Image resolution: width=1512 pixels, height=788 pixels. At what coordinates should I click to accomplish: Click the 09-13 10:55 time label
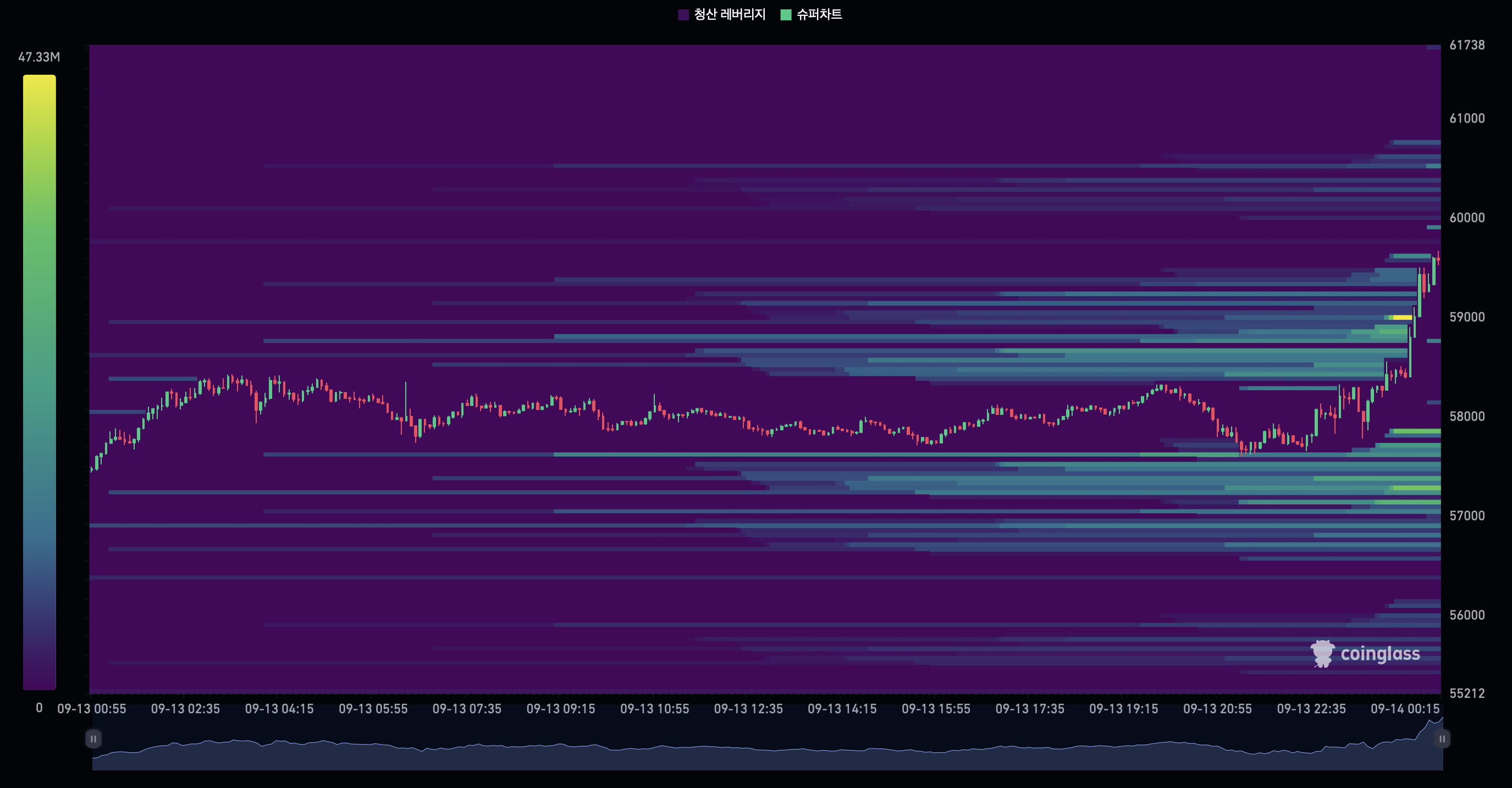pos(655,709)
